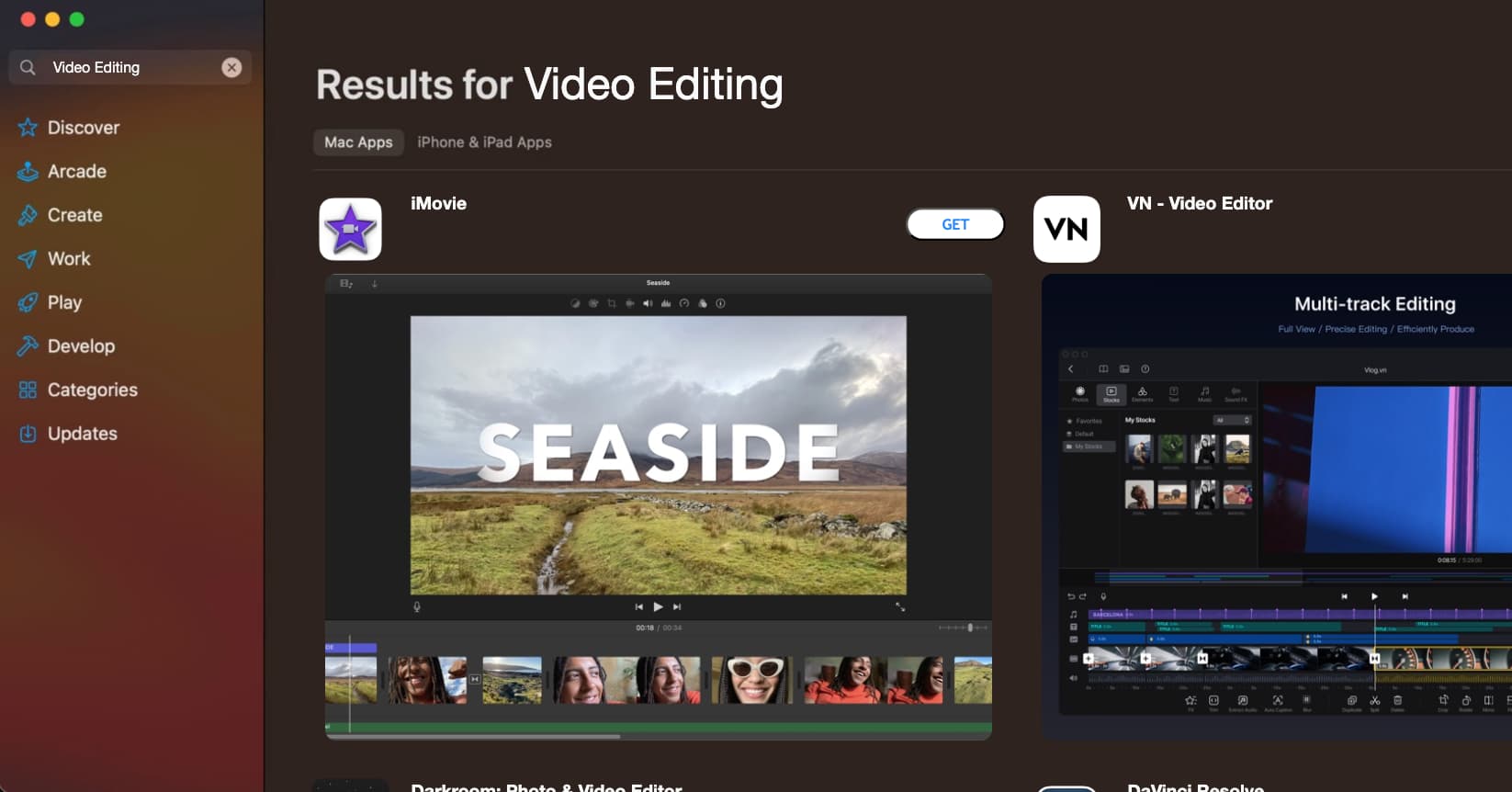This screenshot has width=1512, height=792.
Task: Show the Develop section
Action: (x=67, y=346)
